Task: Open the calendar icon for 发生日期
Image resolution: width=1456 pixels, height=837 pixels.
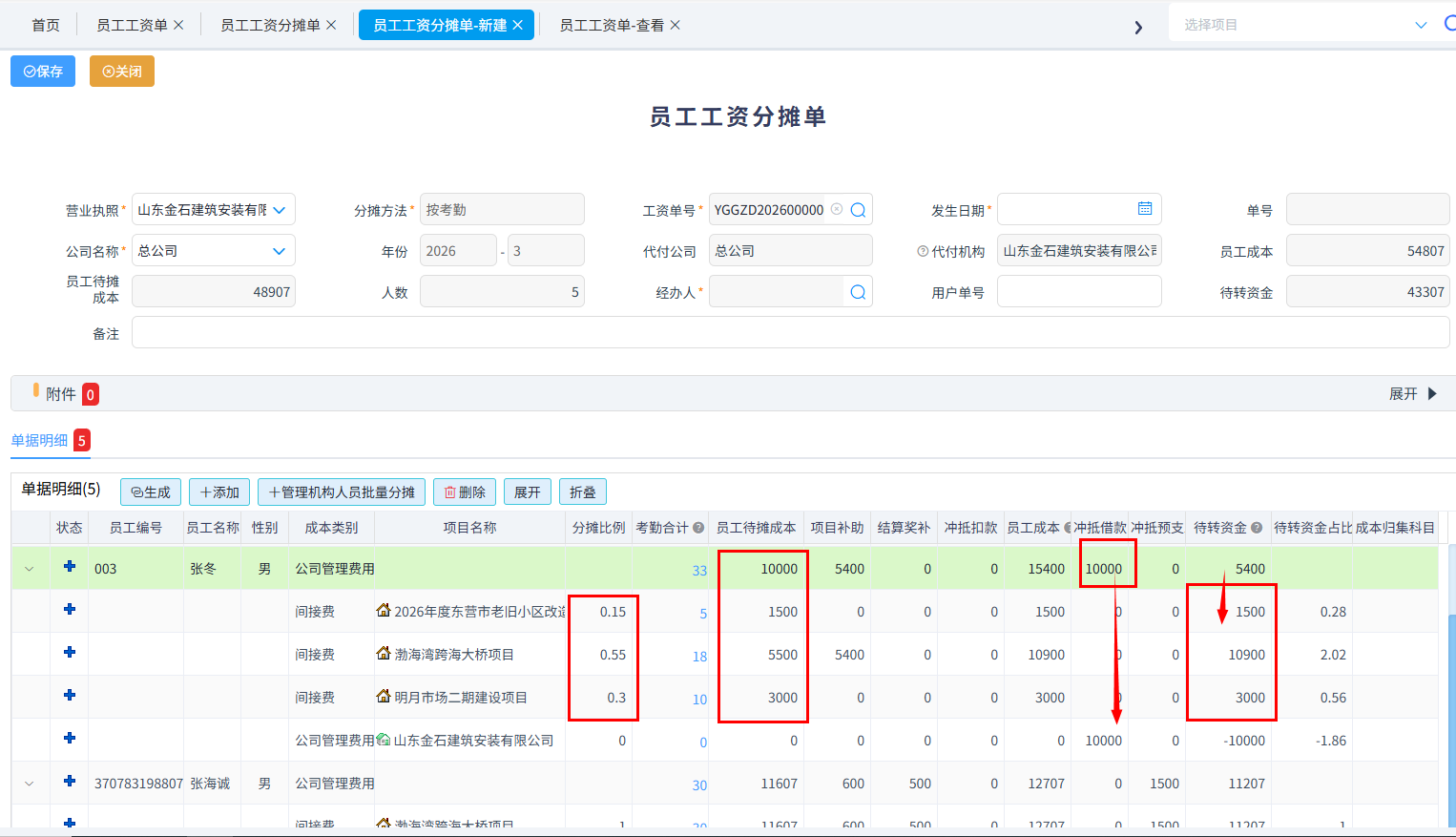Action: 1145,209
